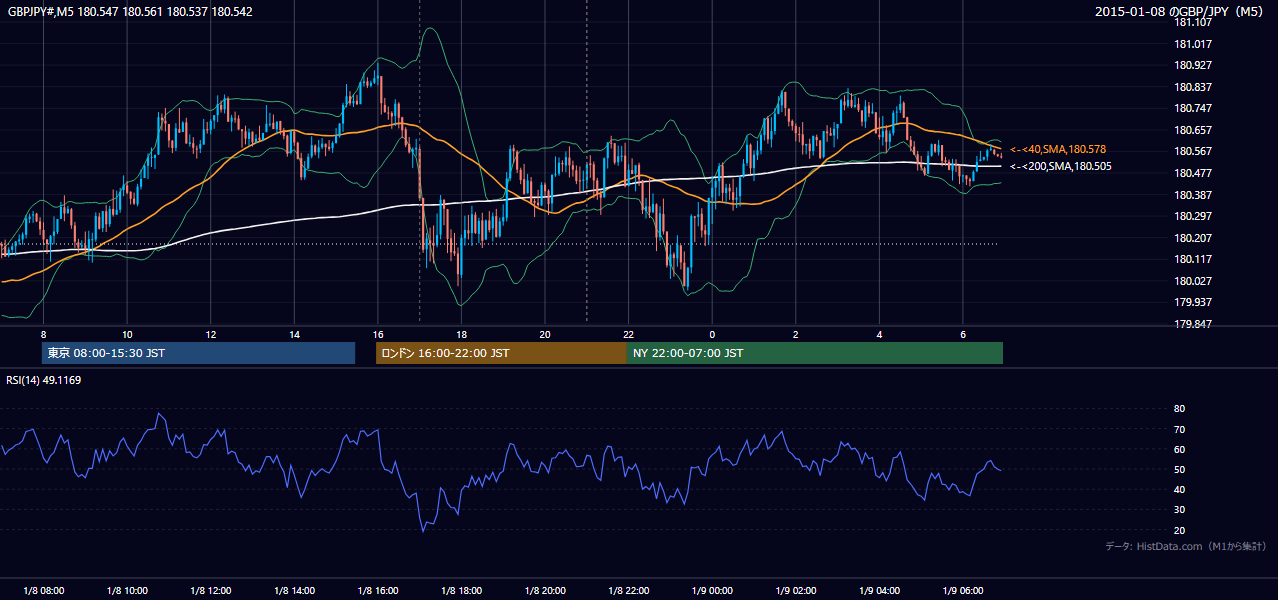Viewport: 1278px width, 600px height.
Task: Select the 200 SMA 180.505 white label
Action: (x=1061, y=166)
